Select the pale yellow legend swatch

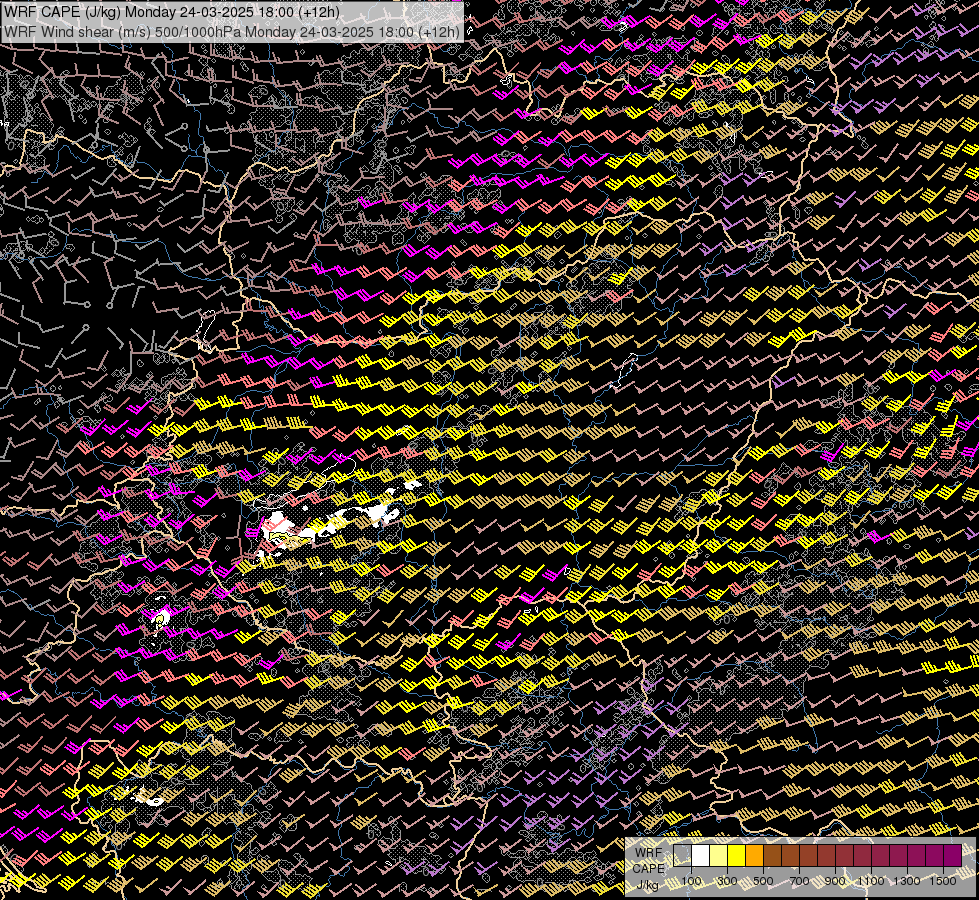pos(719,856)
